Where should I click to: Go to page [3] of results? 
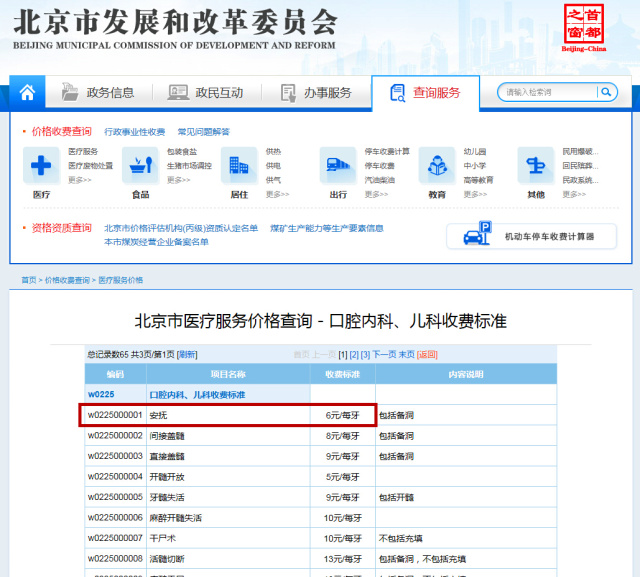[365, 355]
